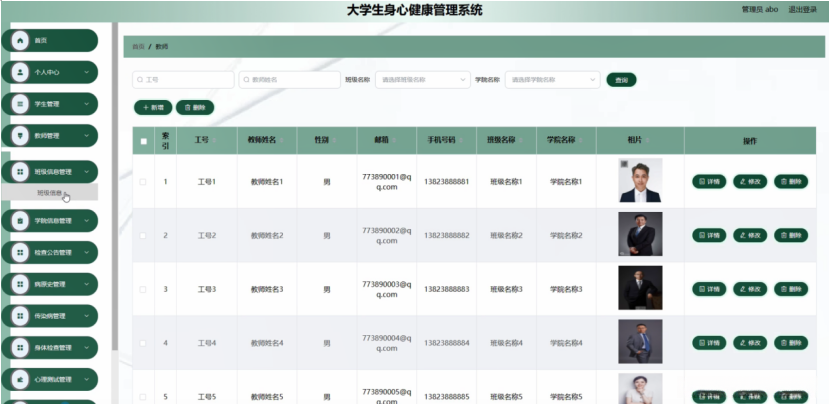Click the 工号 search input field
The height and width of the screenshot is (407, 832).
coord(183,80)
